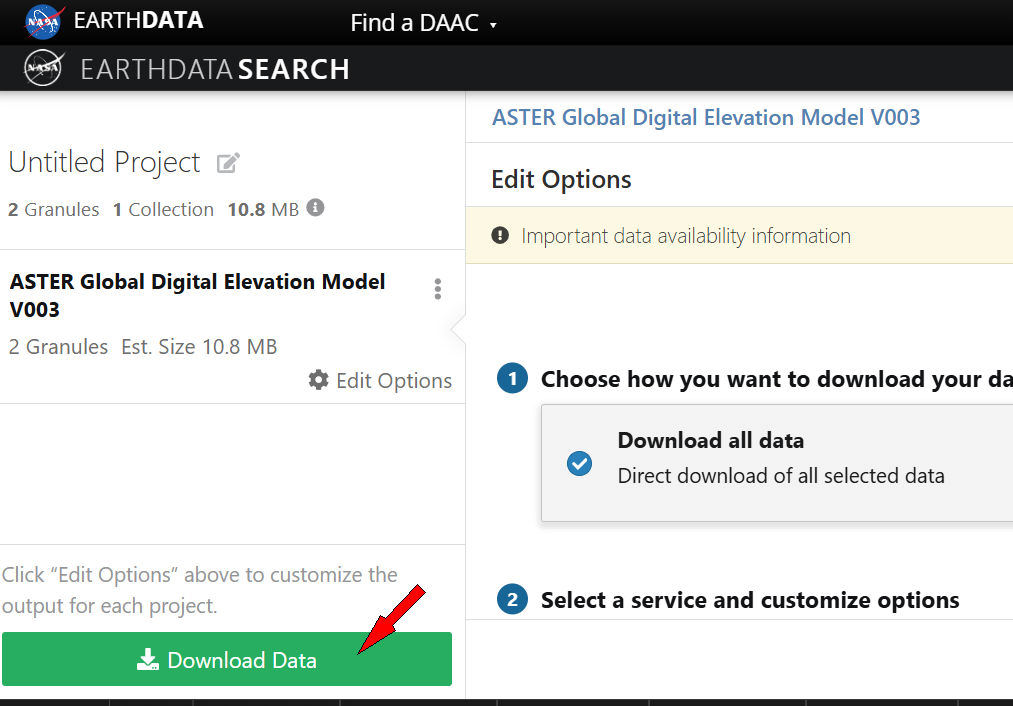The width and height of the screenshot is (1013, 706).
Task: Select the Download all data radio option
Action: 579,463
